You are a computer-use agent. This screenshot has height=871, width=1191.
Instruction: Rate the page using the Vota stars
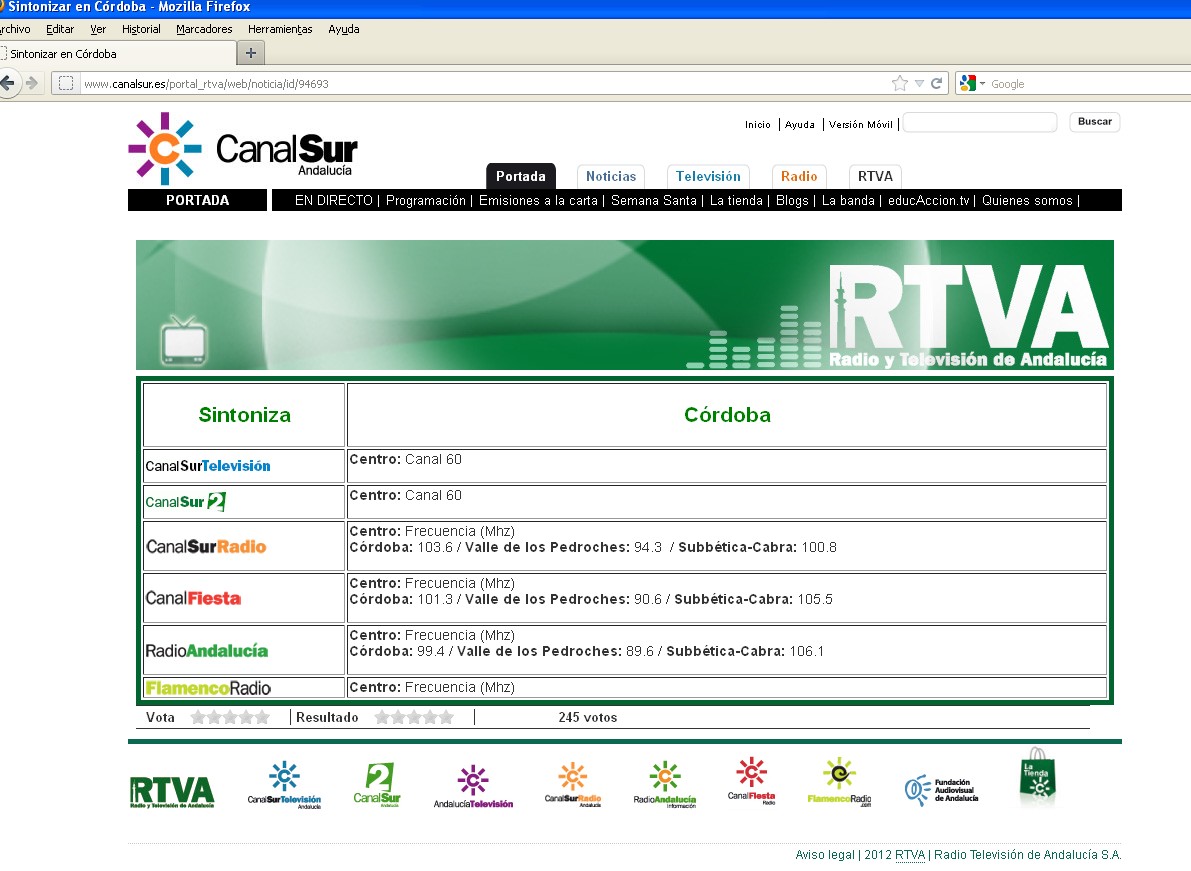[x=230, y=717]
